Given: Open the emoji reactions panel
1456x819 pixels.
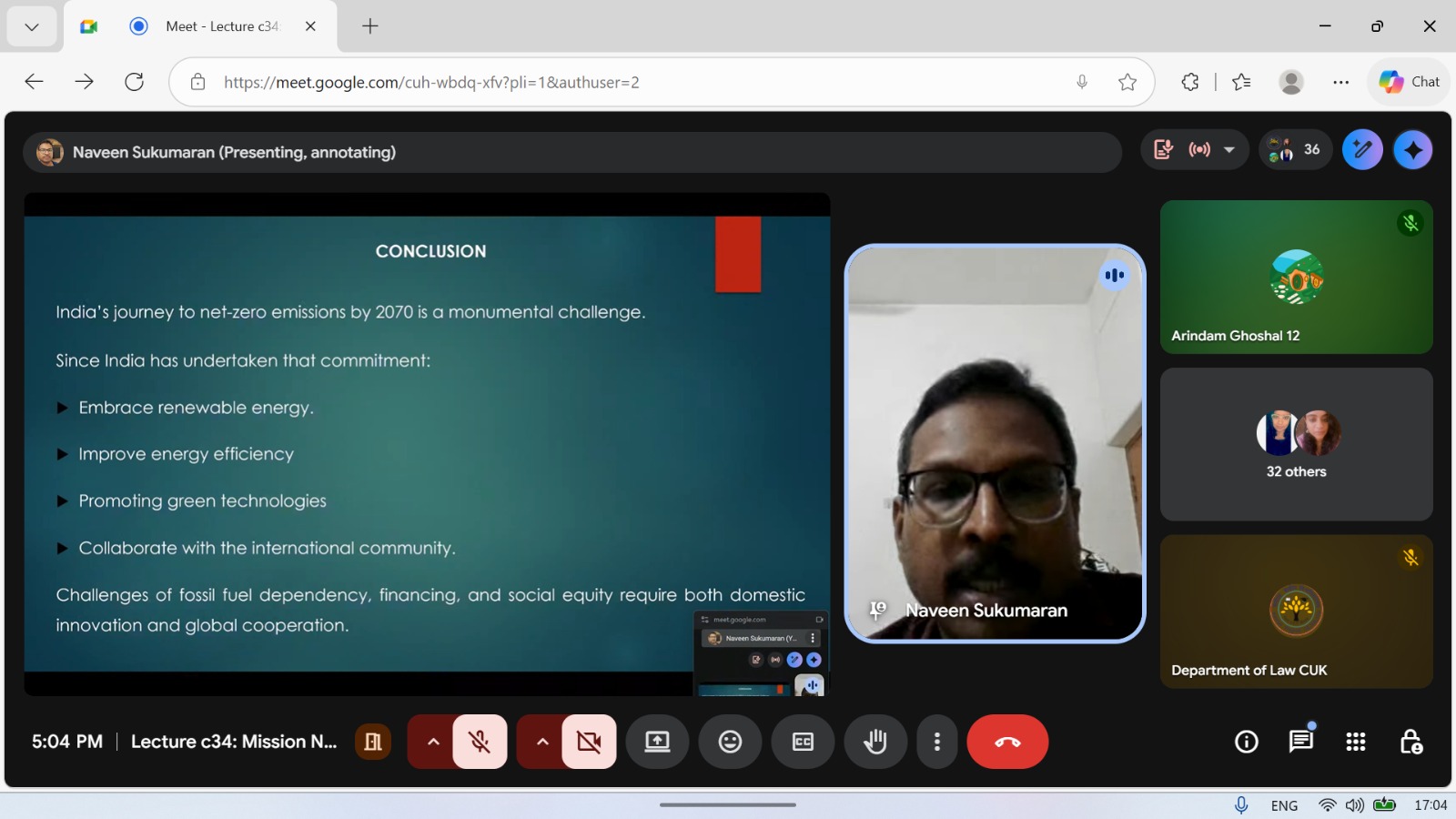Looking at the screenshot, I should pos(730,742).
